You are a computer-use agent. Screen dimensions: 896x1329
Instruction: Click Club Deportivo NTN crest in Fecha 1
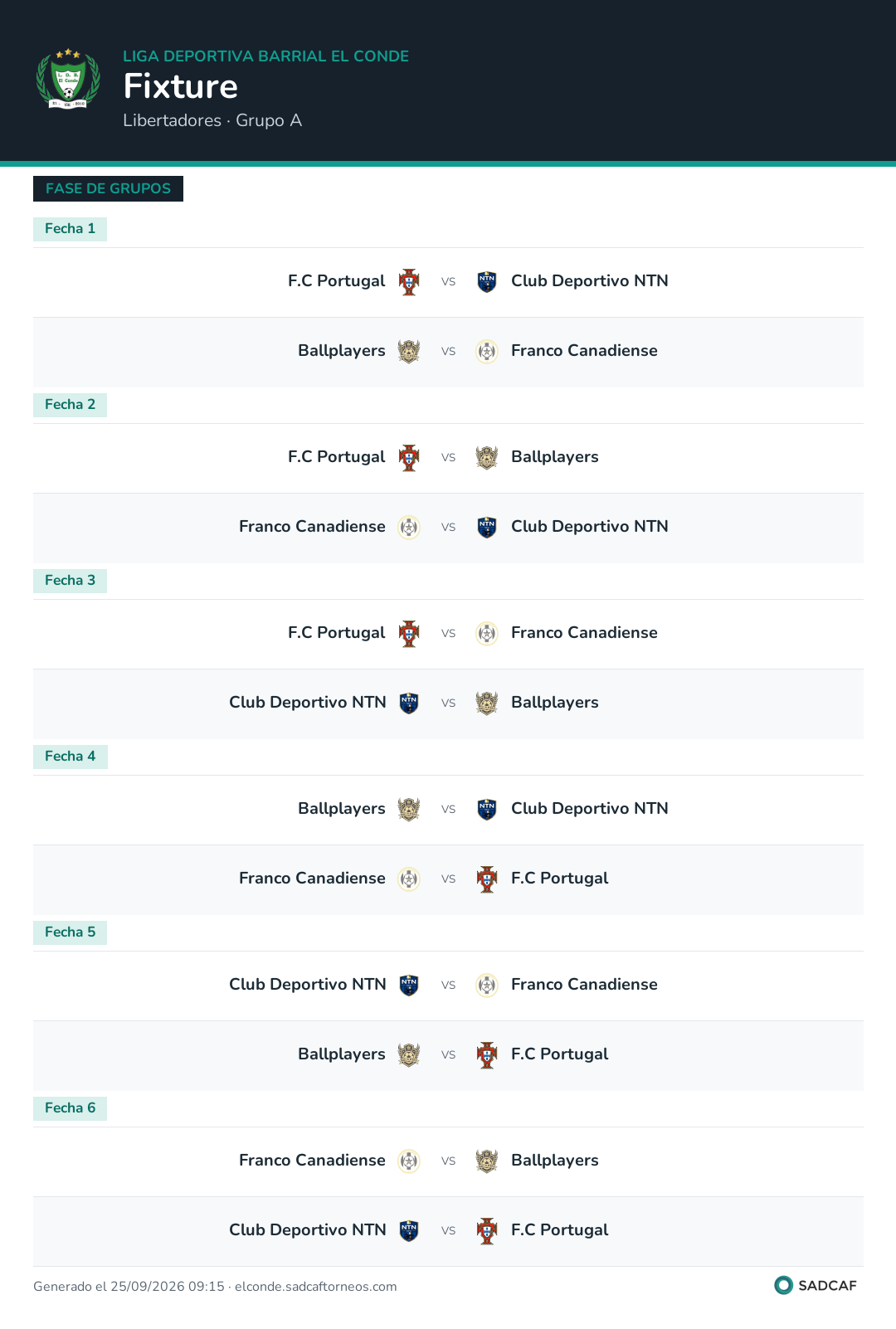coord(487,282)
